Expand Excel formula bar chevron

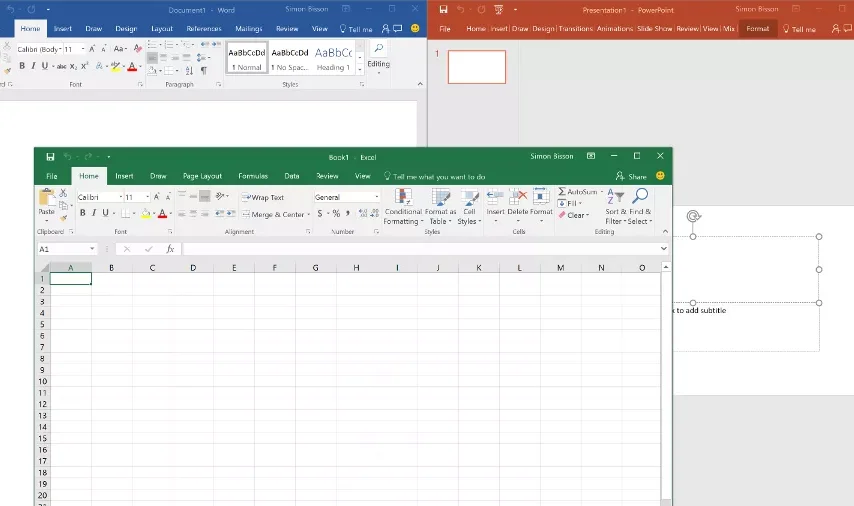(x=663, y=249)
